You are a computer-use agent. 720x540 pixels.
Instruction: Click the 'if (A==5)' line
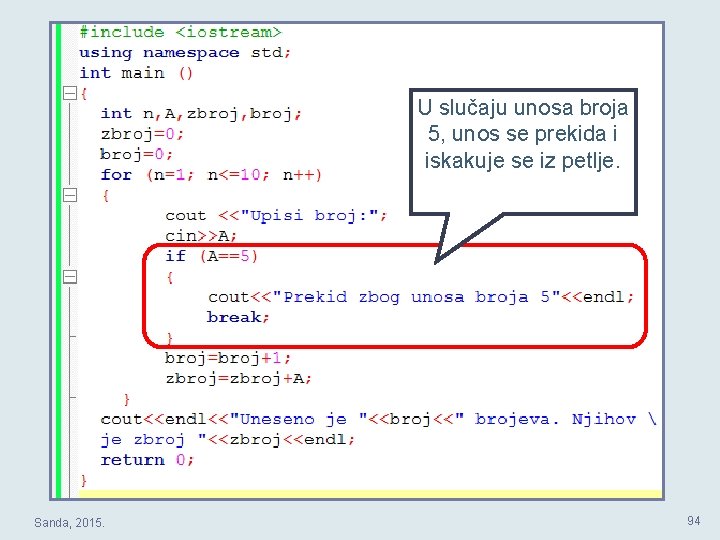click(211, 256)
